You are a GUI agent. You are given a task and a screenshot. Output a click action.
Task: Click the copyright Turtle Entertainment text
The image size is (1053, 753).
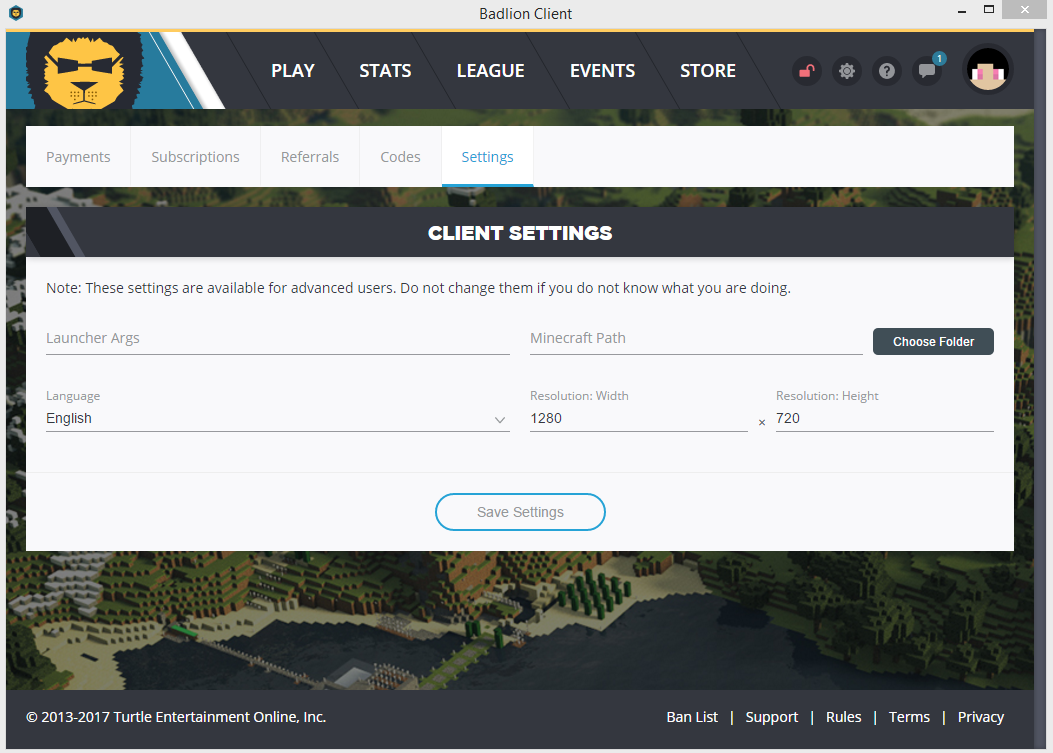(176, 717)
